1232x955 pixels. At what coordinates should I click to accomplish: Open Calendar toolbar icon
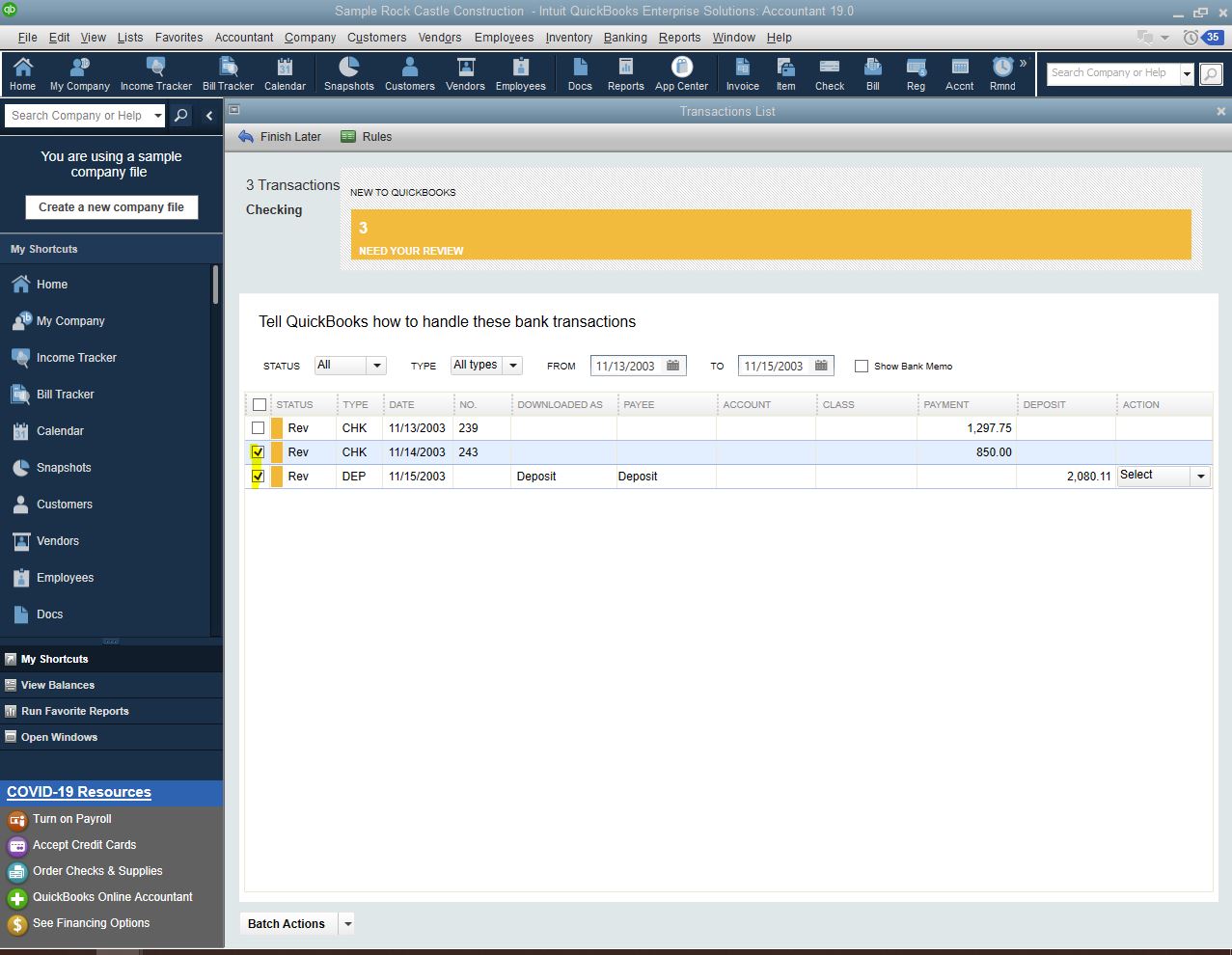(x=285, y=73)
